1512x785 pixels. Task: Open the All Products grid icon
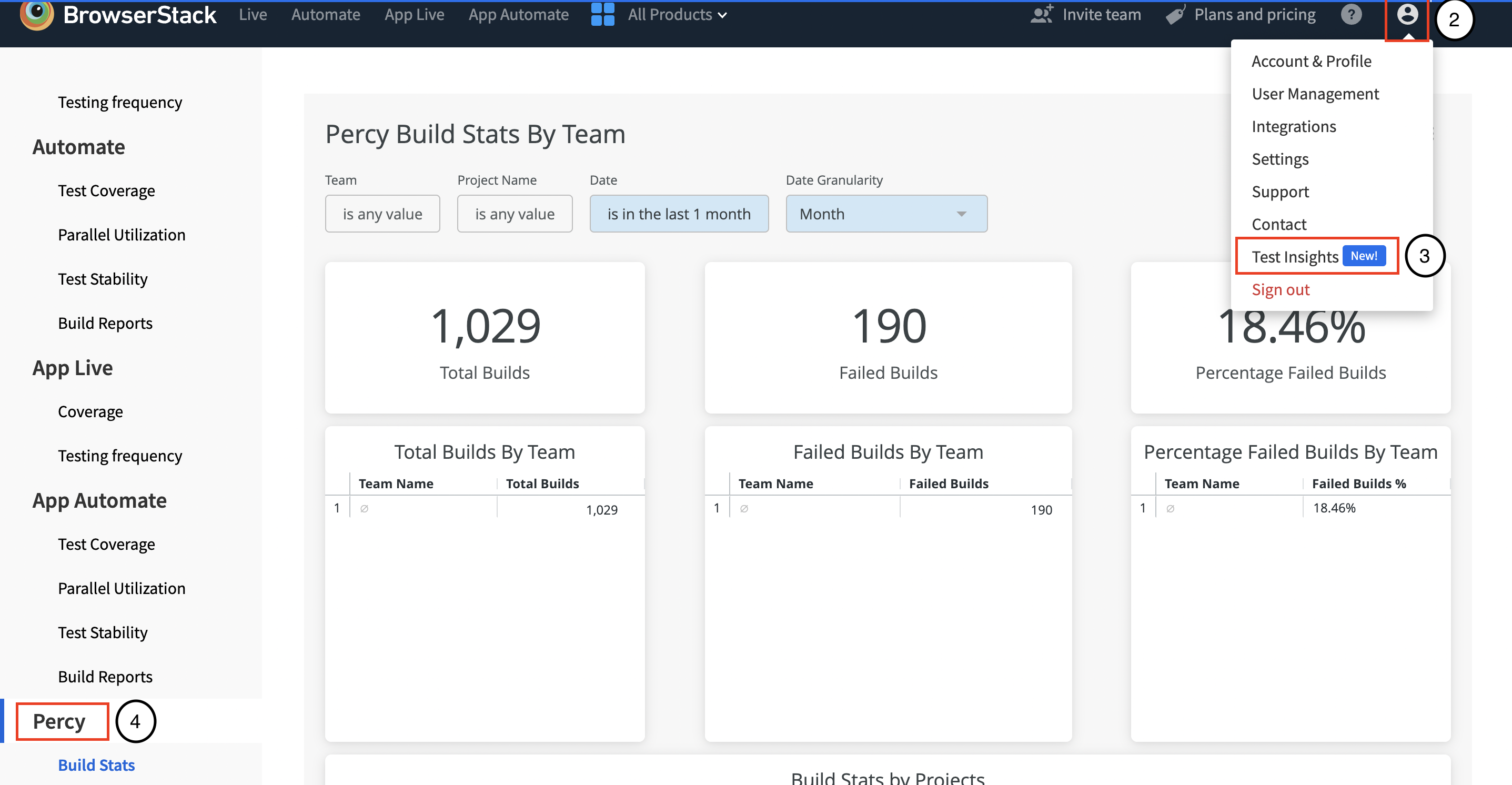click(602, 14)
